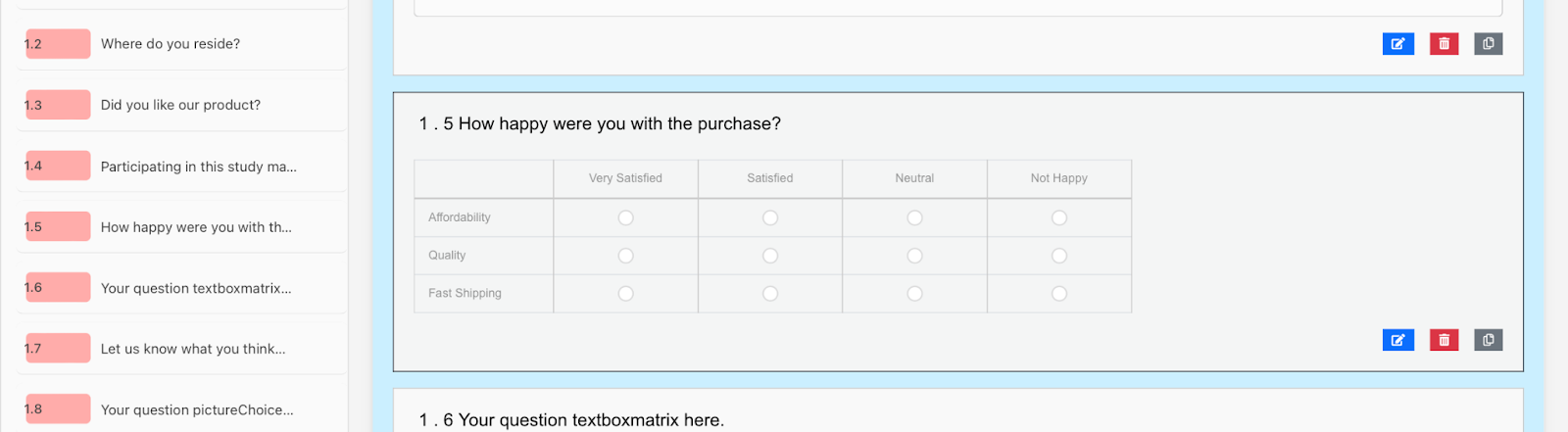Open sidebar question 'Where do you reside?'

coord(171,44)
